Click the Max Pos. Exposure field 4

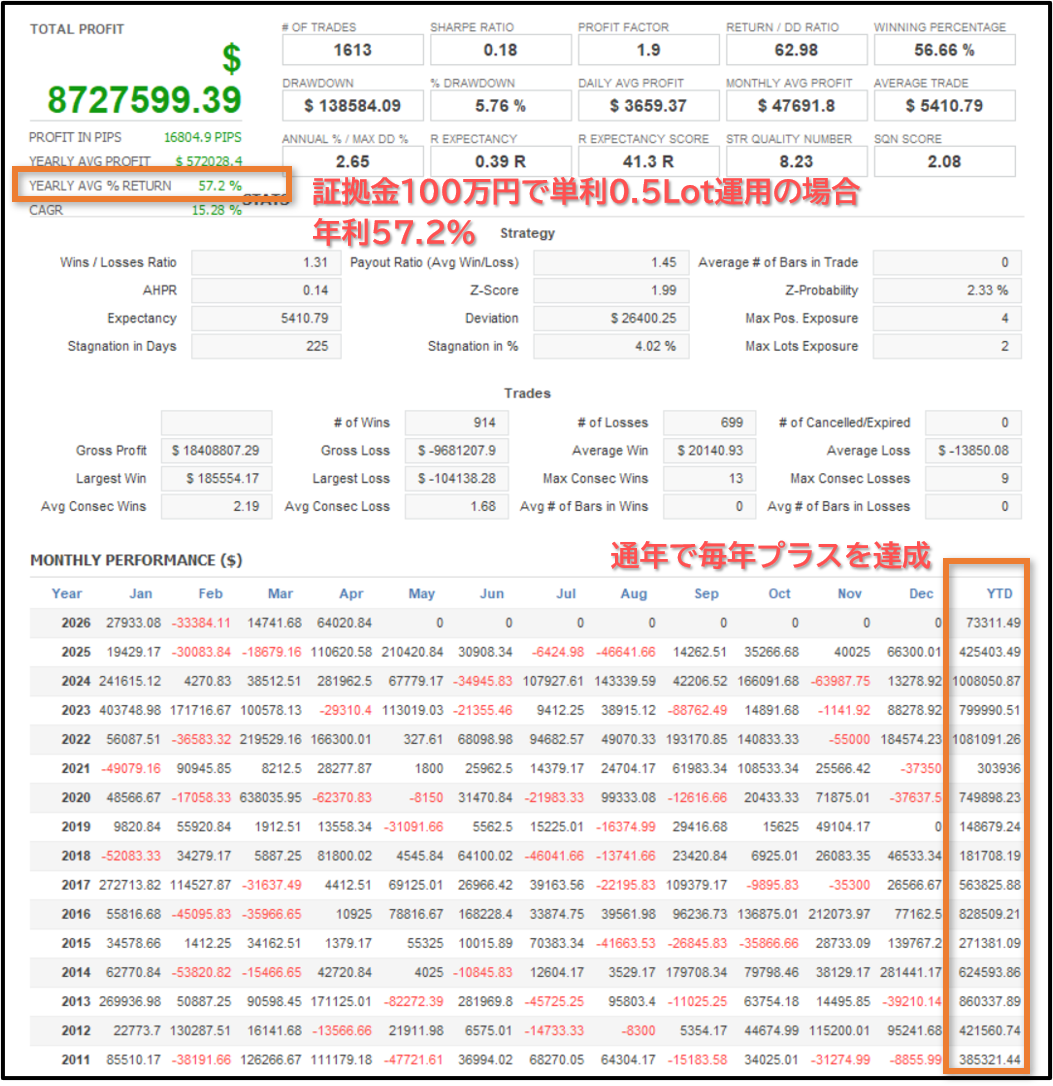pos(946,319)
